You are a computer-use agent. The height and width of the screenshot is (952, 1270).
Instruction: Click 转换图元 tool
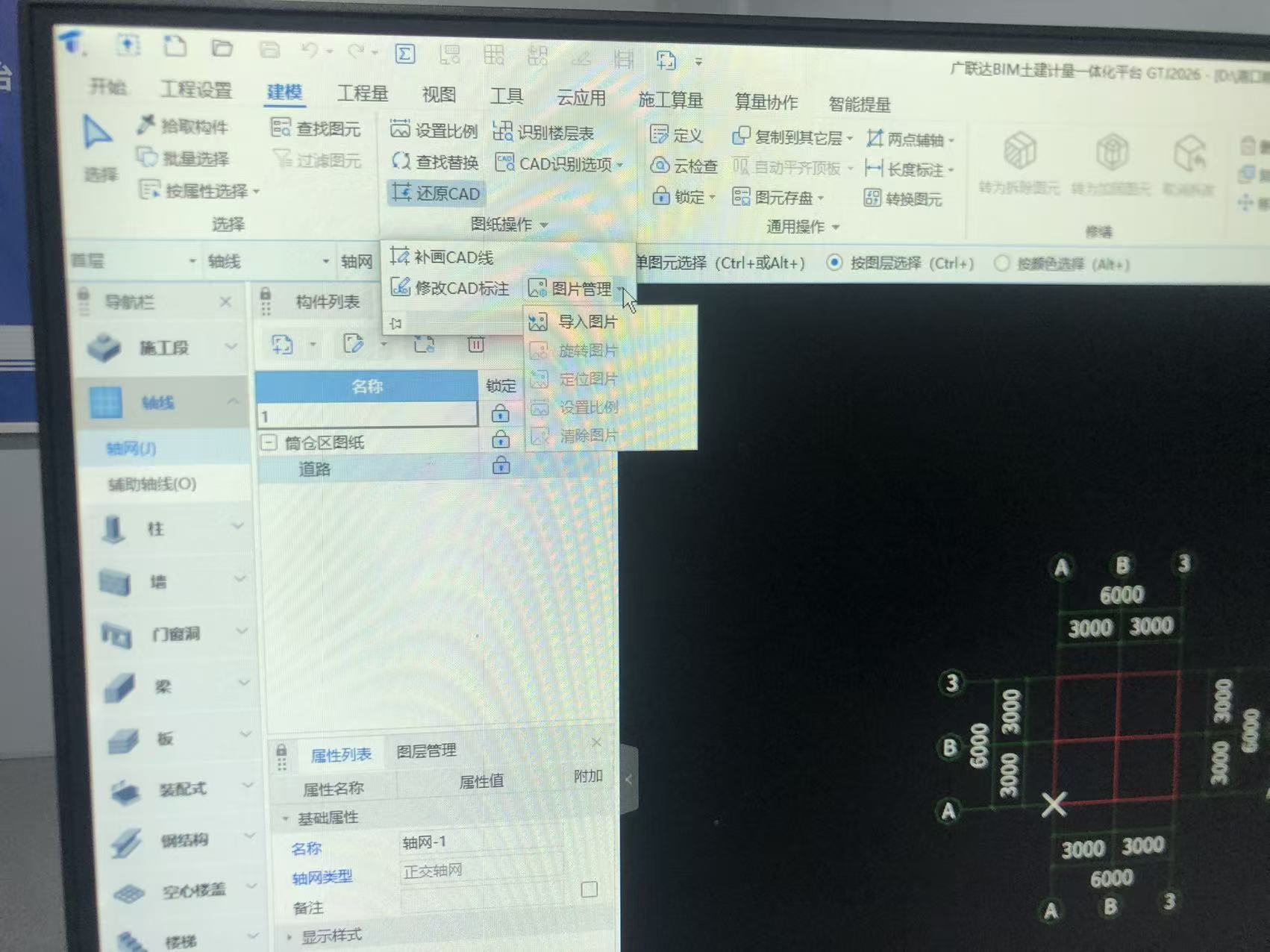click(903, 198)
